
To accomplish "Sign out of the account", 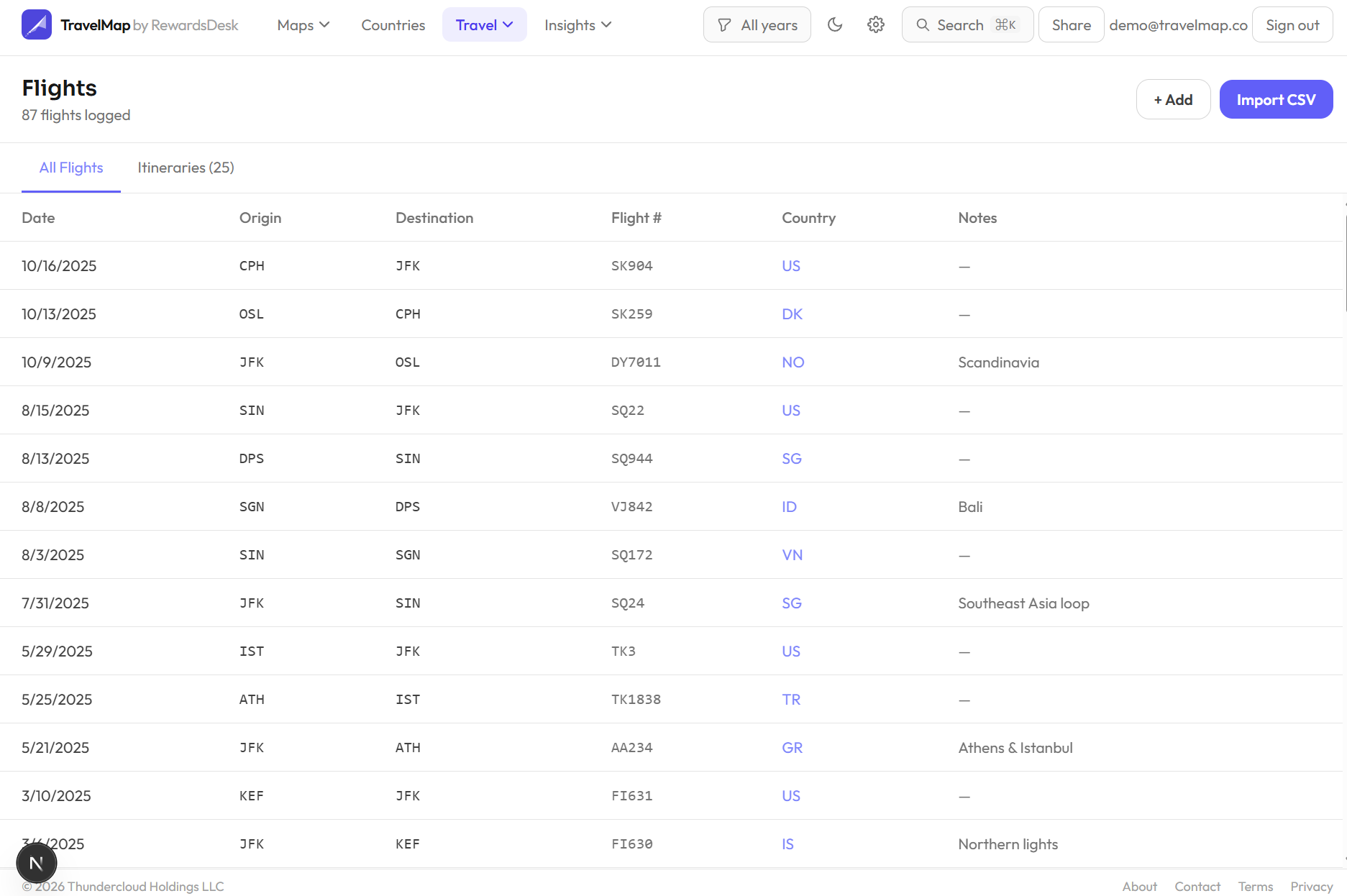I will tap(1292, 25).
